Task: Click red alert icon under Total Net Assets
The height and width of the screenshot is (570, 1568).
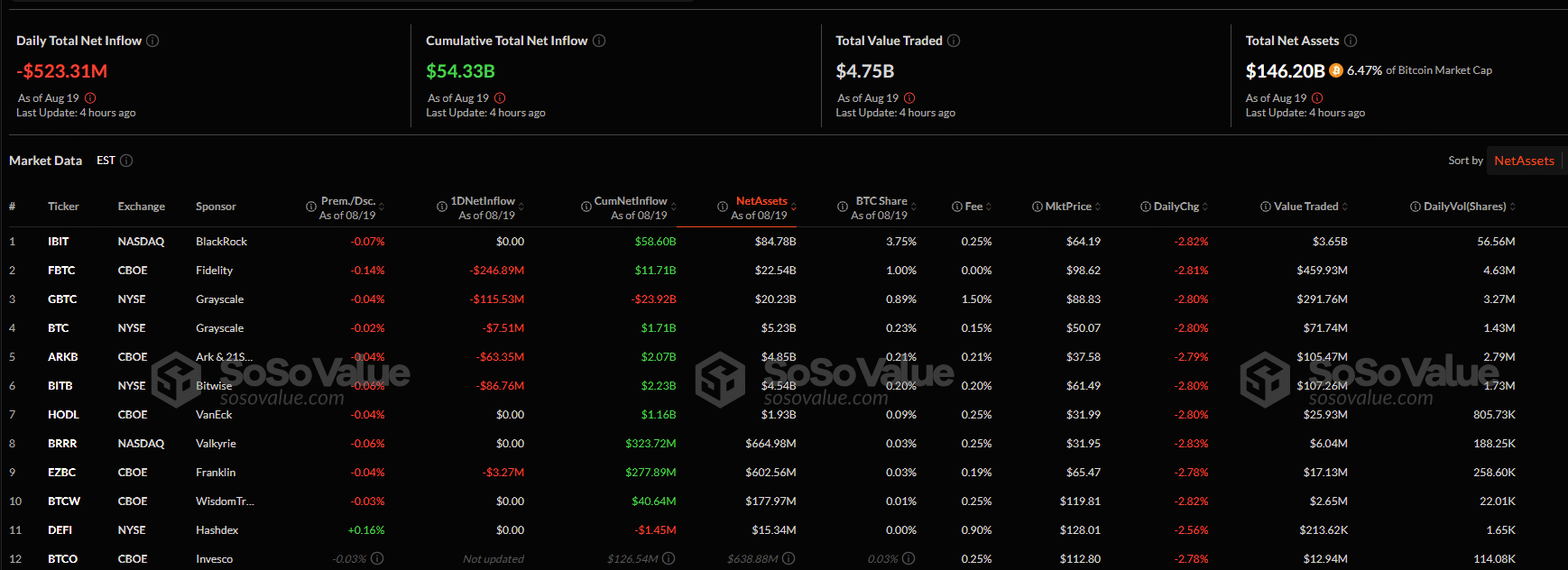Action: pyautogui.click(x=1317, y=98)
